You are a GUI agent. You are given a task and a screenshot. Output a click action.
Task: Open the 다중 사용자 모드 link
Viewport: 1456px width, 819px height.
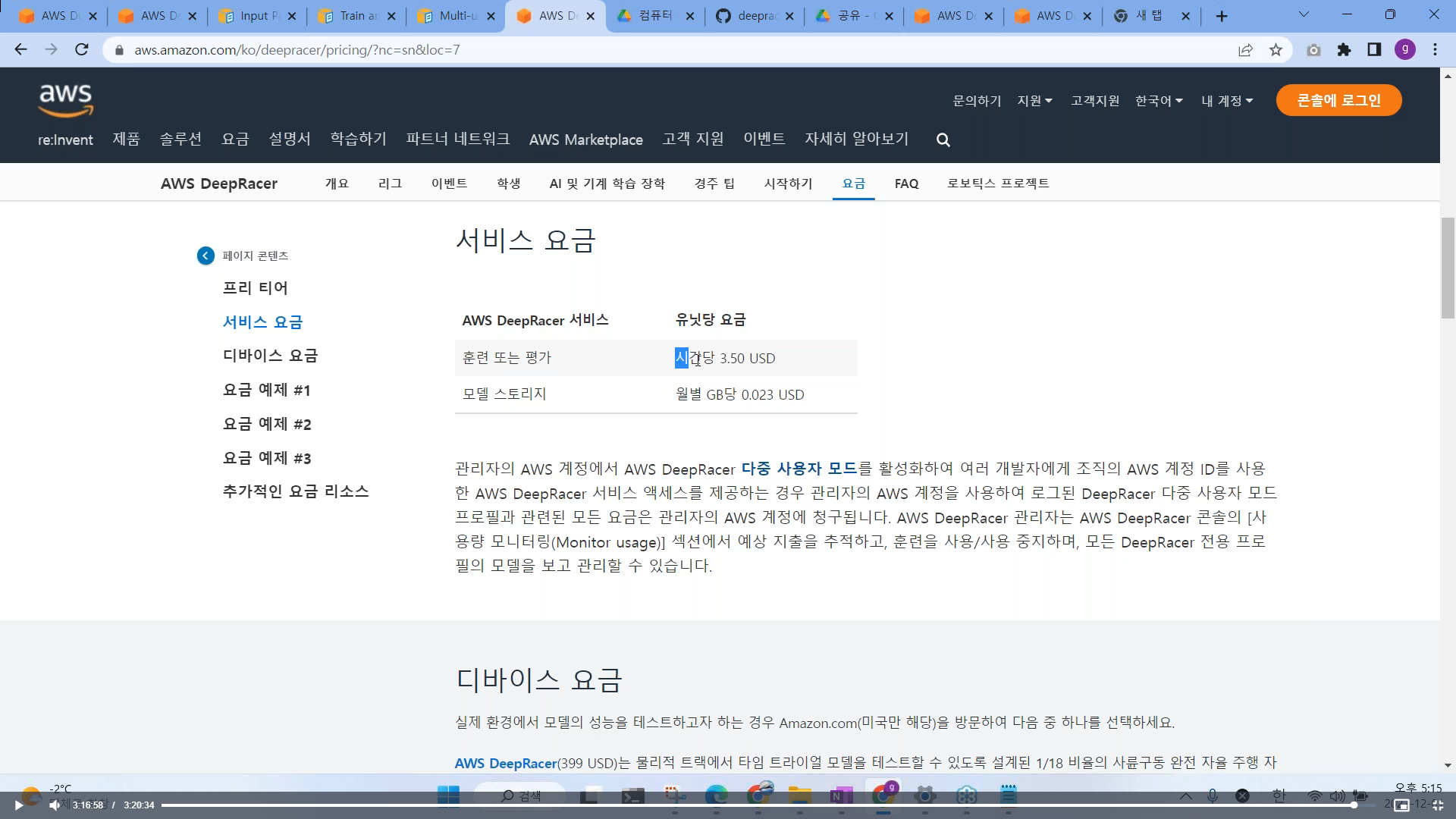[x=799, y=469]
